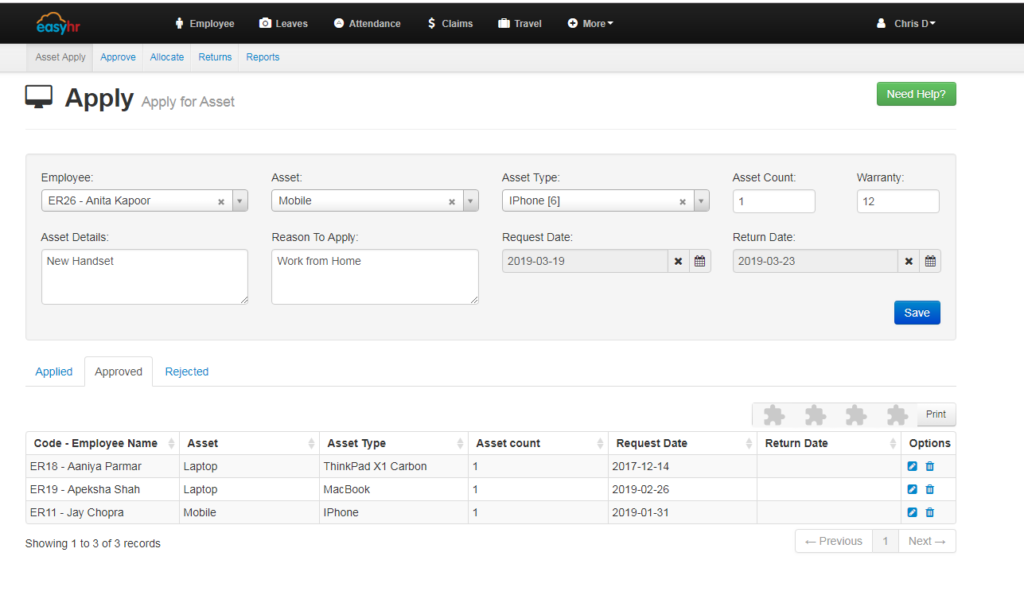Open the Request Date calendar picker
Viewport: 1024px width, 599px height.
click(x=700, y=260)
